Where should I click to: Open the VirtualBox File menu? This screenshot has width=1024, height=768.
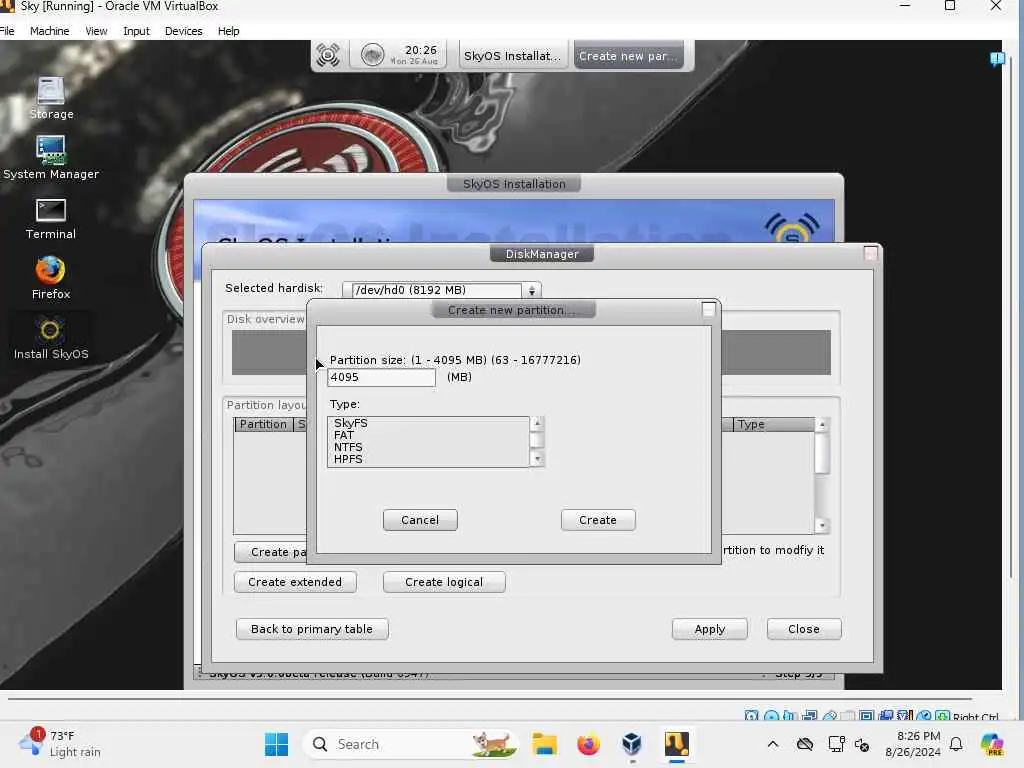pos(7,31)
